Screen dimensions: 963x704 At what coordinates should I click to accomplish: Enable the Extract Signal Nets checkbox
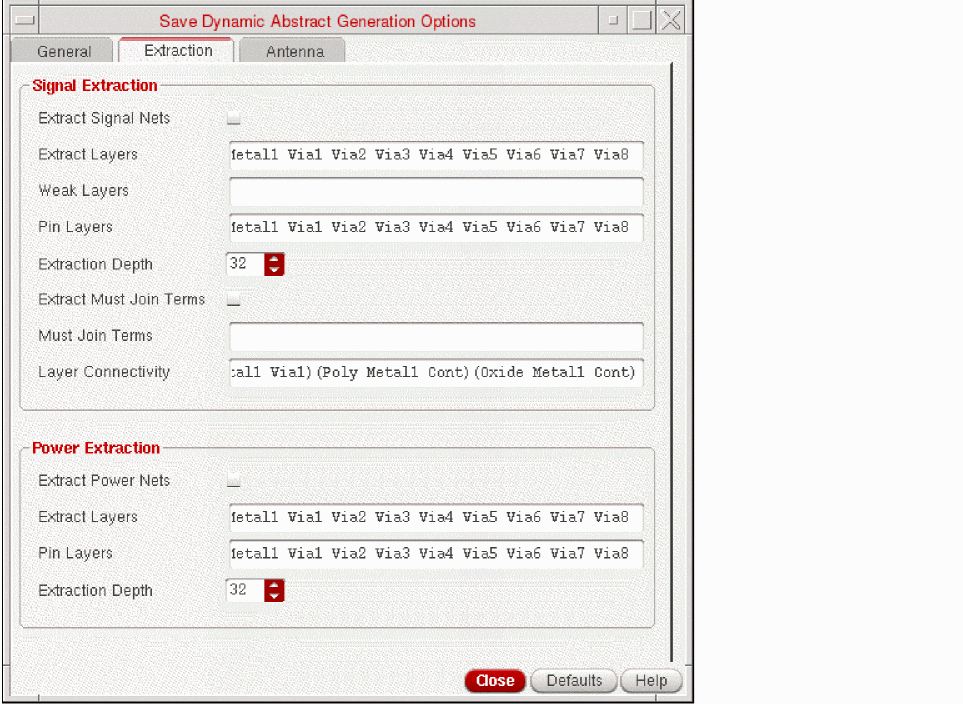pyautogui.click(x=233, y=118)
